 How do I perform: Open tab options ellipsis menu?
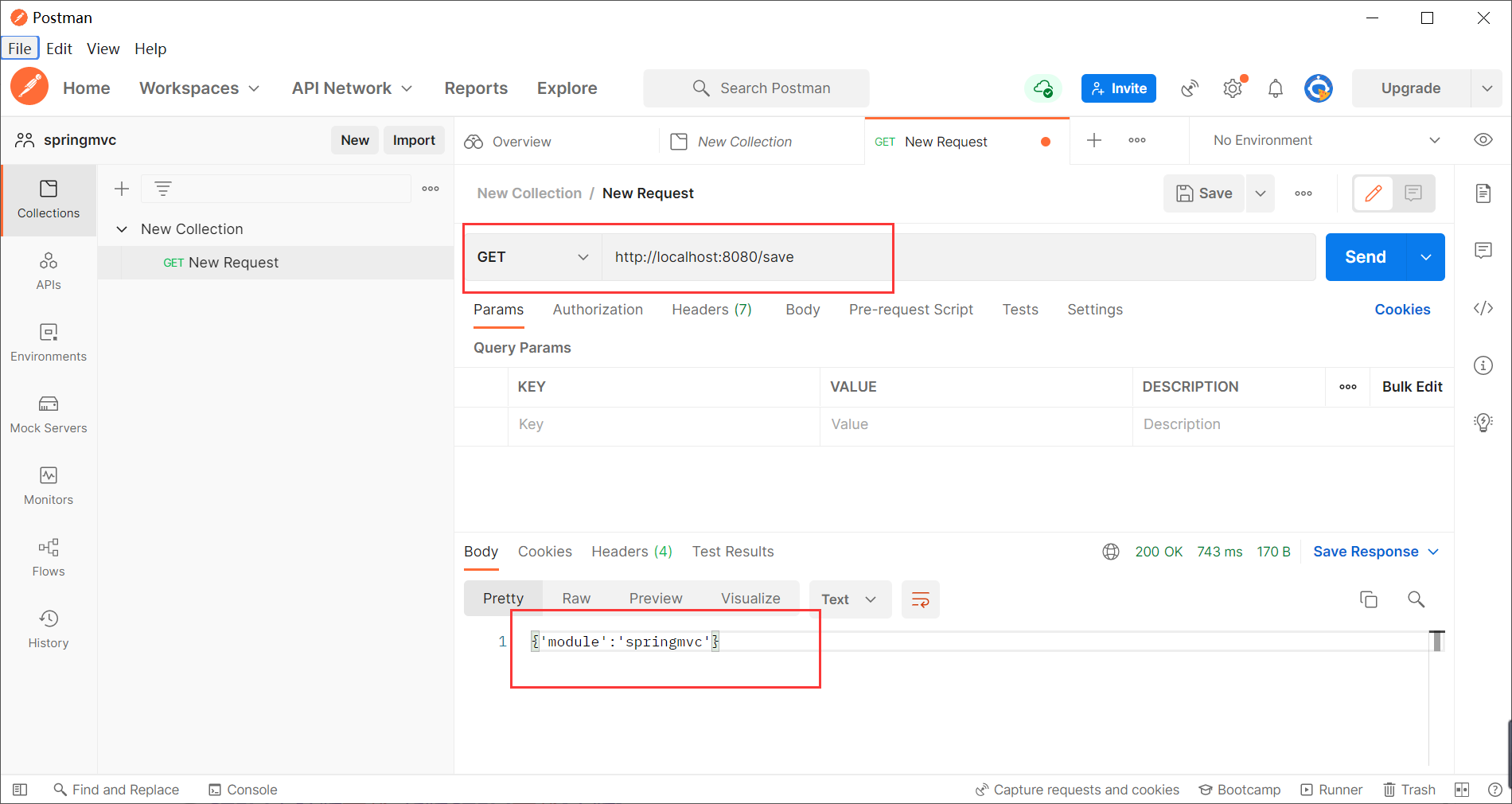1137,140
